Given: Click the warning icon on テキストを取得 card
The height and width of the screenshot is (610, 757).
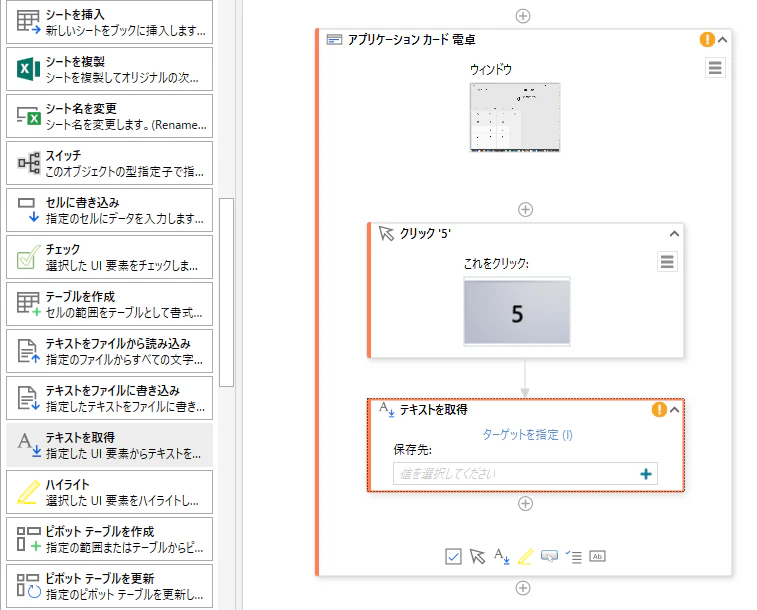Looking at the screenshot, I should [x=659, y=410].
